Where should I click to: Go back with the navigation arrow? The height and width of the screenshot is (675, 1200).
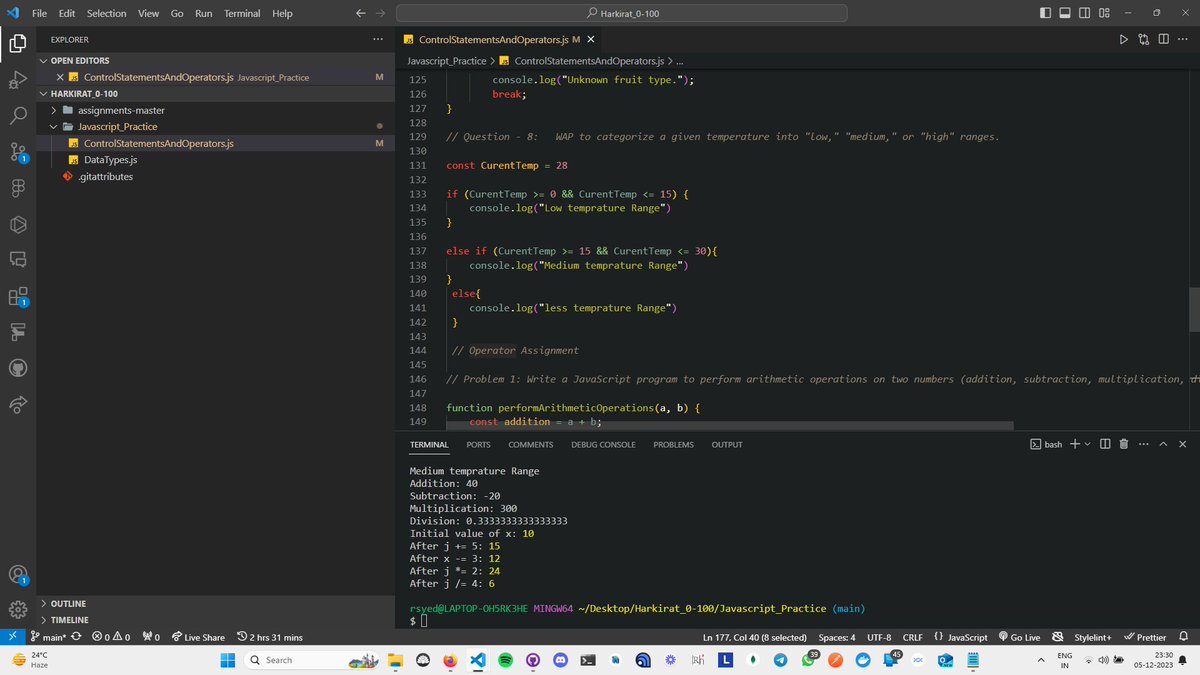point(361,13)
